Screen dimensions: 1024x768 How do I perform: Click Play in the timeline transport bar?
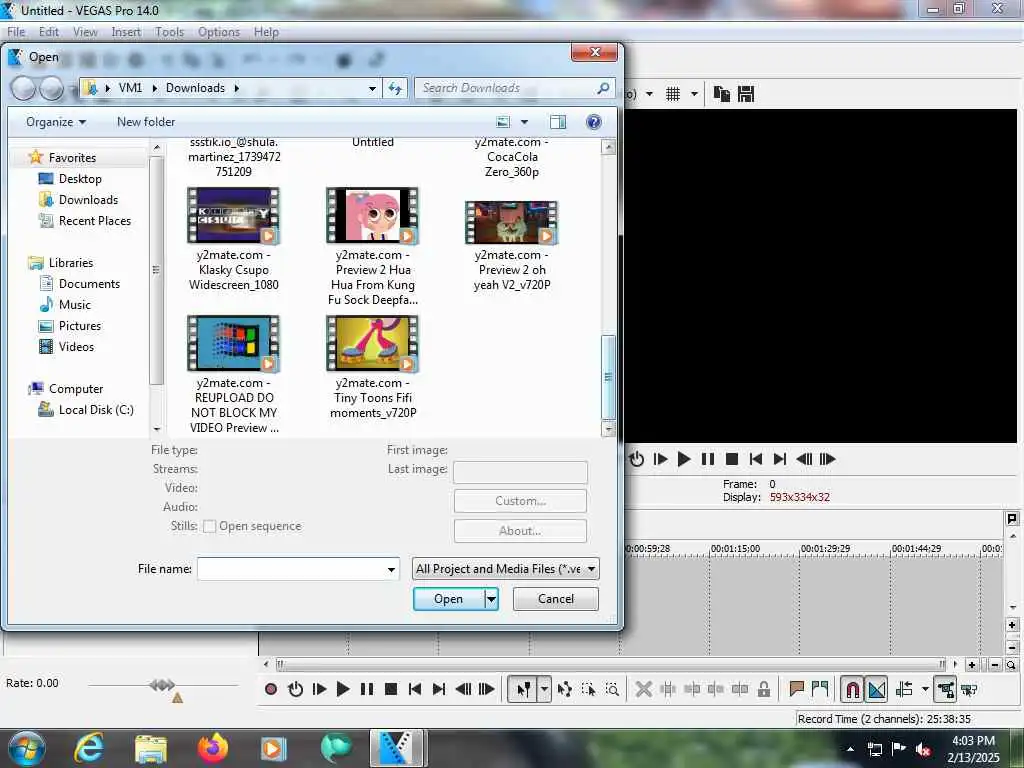[343, 689]
